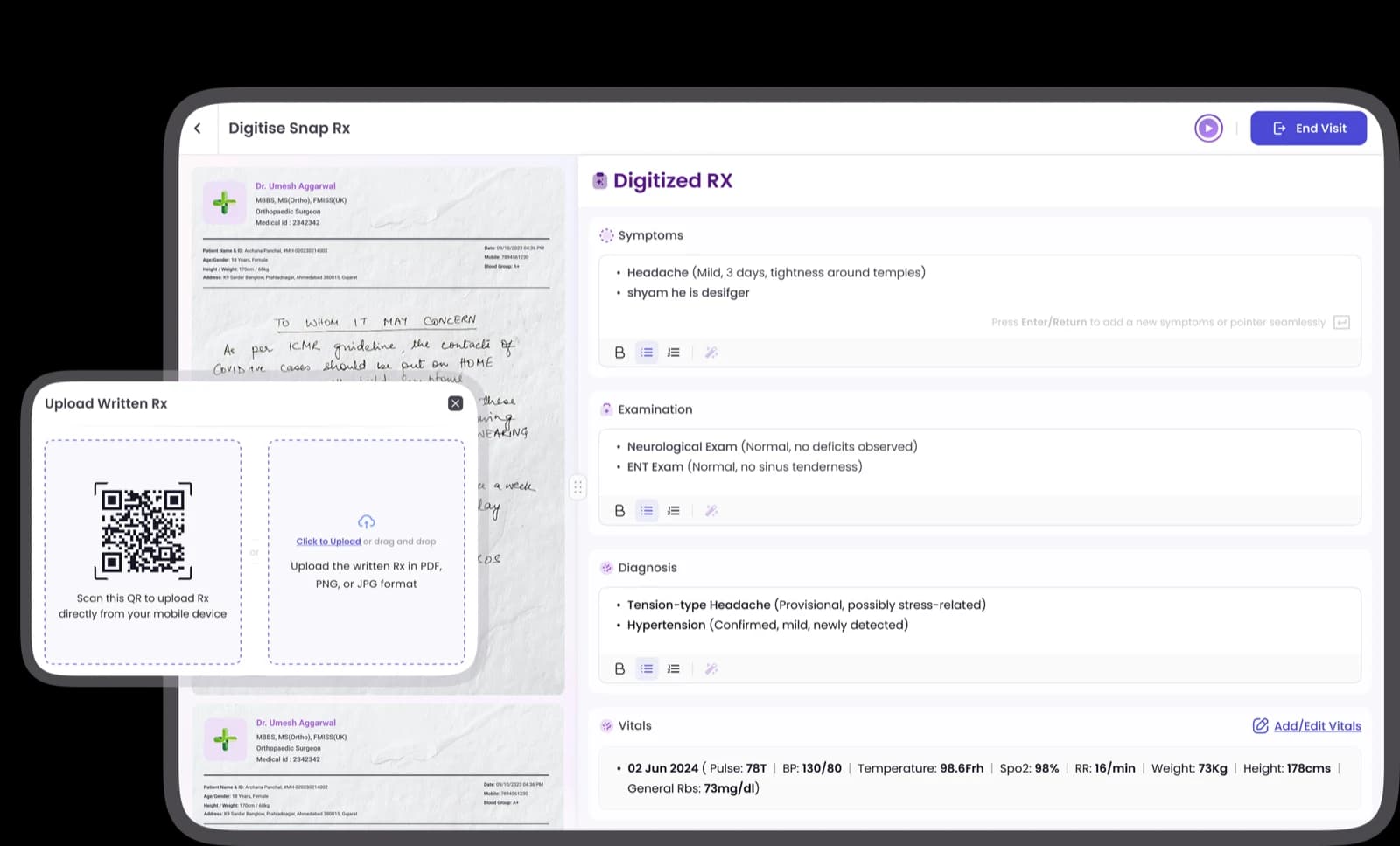Toggle bold in the Diagnosis toolbar
The width and height of the screenshot is (1400, 846).
click(x=619, y=669)
